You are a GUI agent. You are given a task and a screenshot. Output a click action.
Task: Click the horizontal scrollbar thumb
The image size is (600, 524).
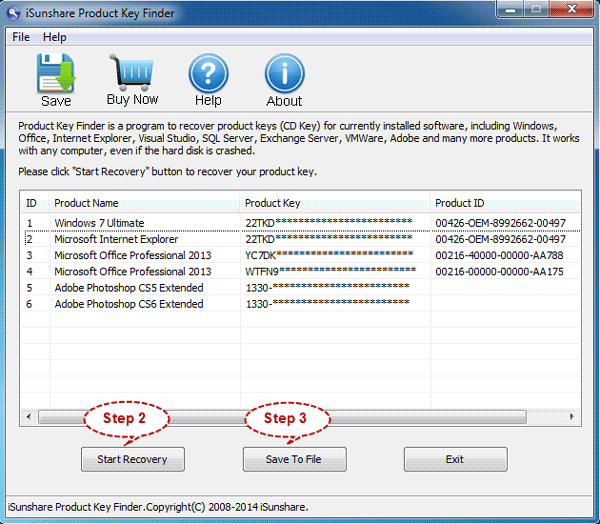coord(282,417)
